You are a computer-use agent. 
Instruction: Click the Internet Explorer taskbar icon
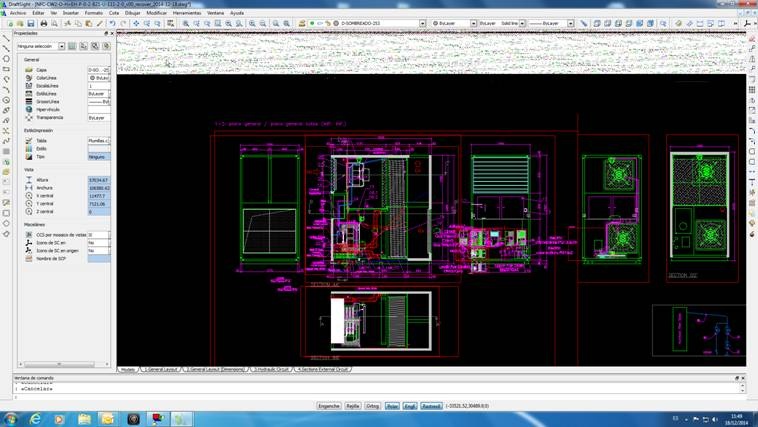(x=35, y=419)
